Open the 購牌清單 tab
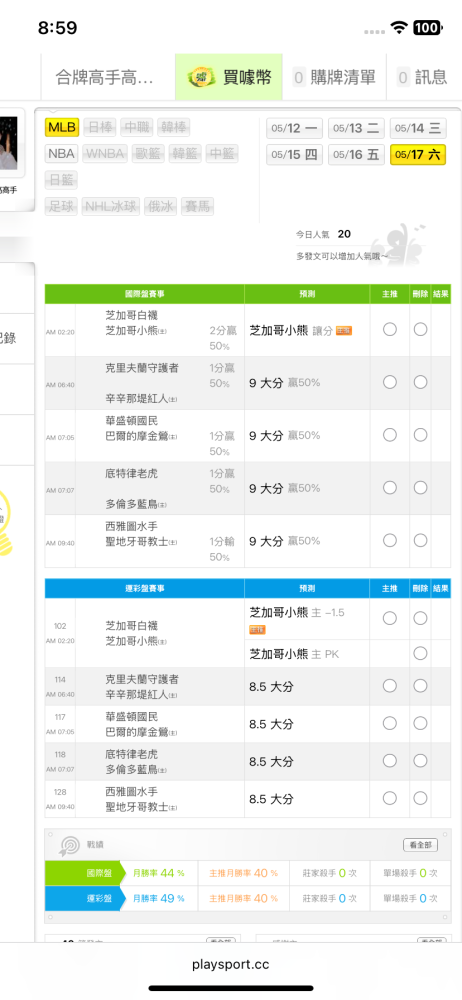This screenshot has height=1000, width=462. [x=334, y=77]
